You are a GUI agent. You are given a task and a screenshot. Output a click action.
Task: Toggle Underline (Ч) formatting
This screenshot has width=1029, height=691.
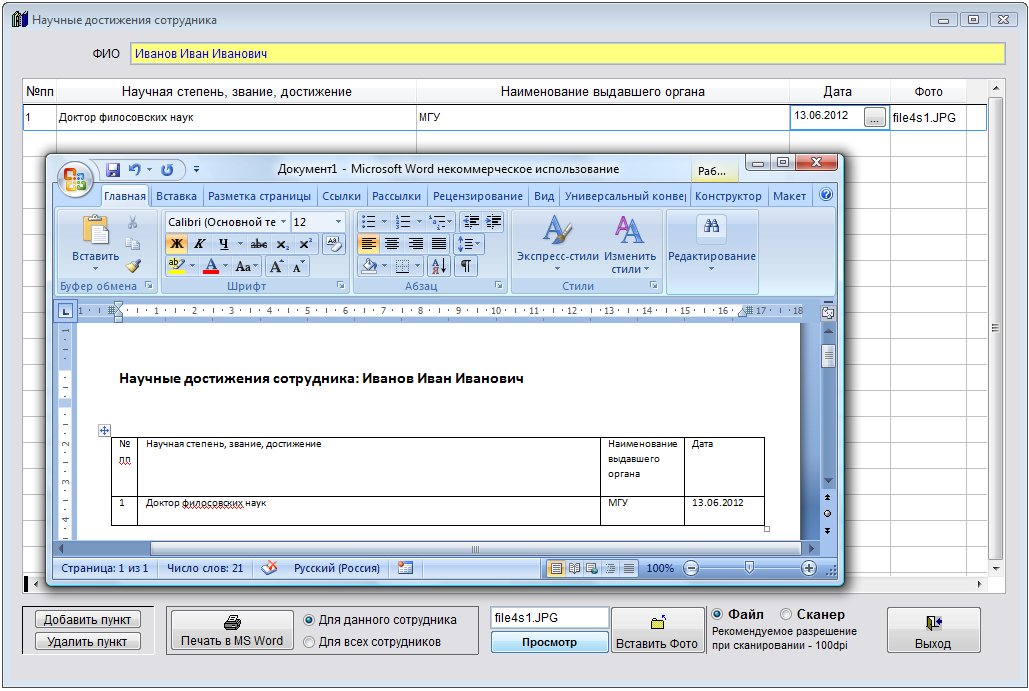pyautogui.click(x=223, y=244)
